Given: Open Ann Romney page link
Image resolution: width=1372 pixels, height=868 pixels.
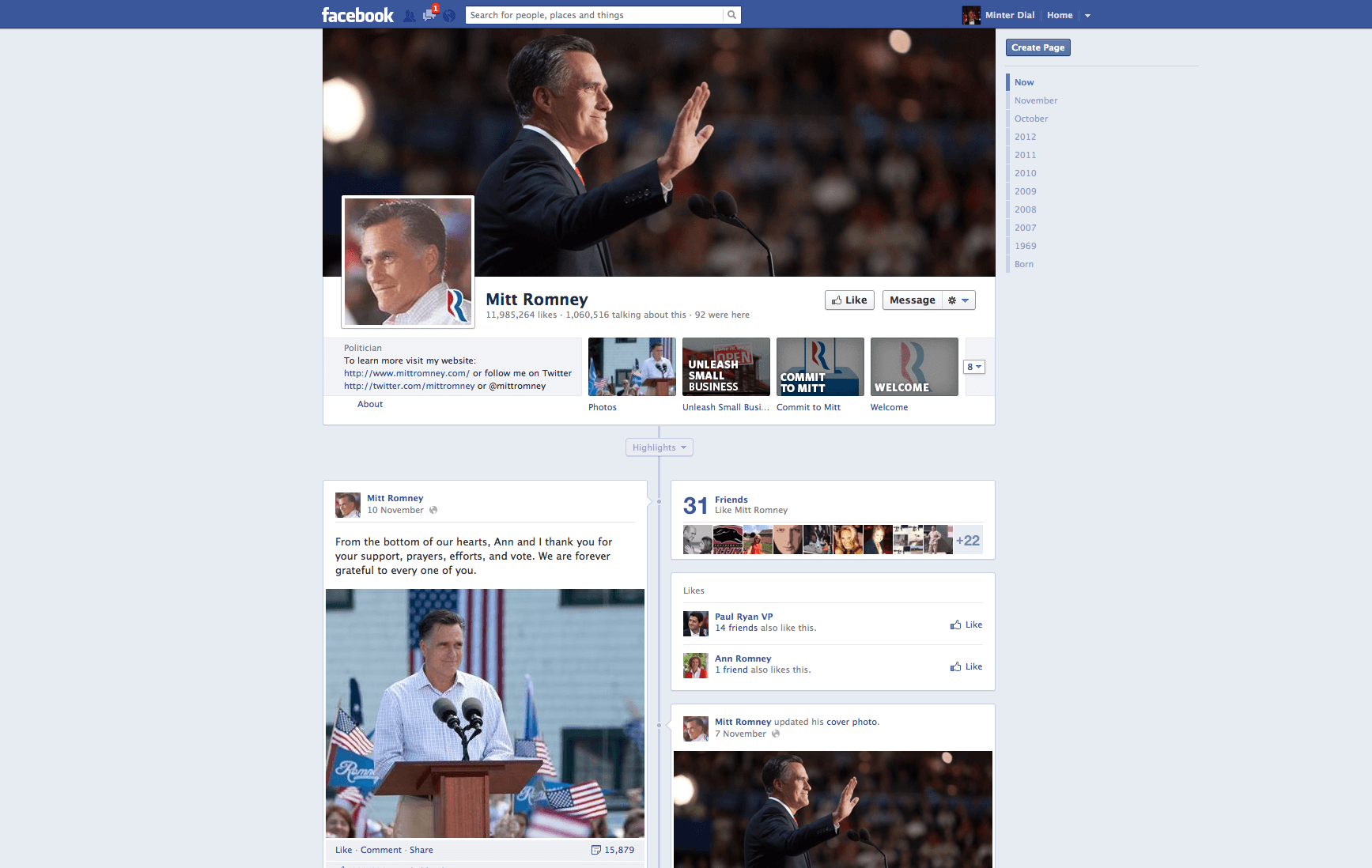Looking at the screenshot, I should (x=743, y=659).
